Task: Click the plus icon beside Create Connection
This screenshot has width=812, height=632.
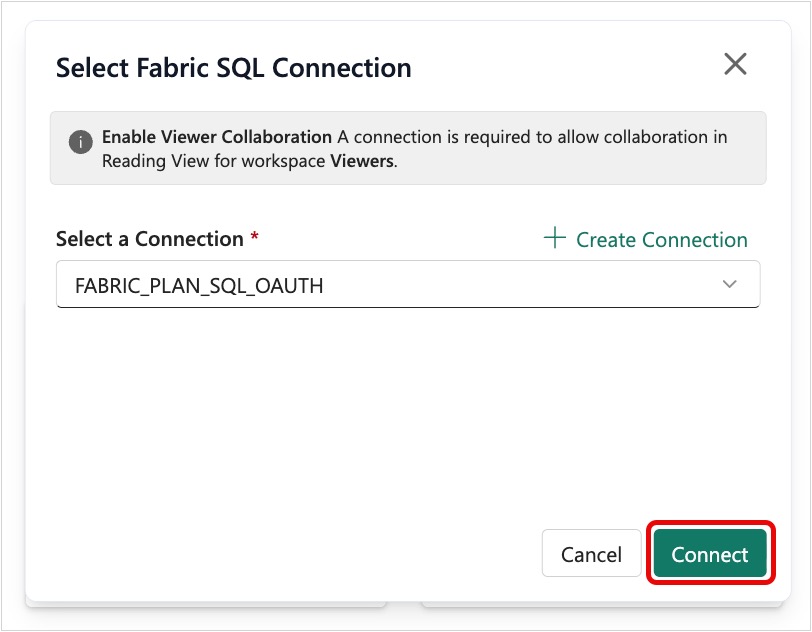Action: tap(555, 238)
